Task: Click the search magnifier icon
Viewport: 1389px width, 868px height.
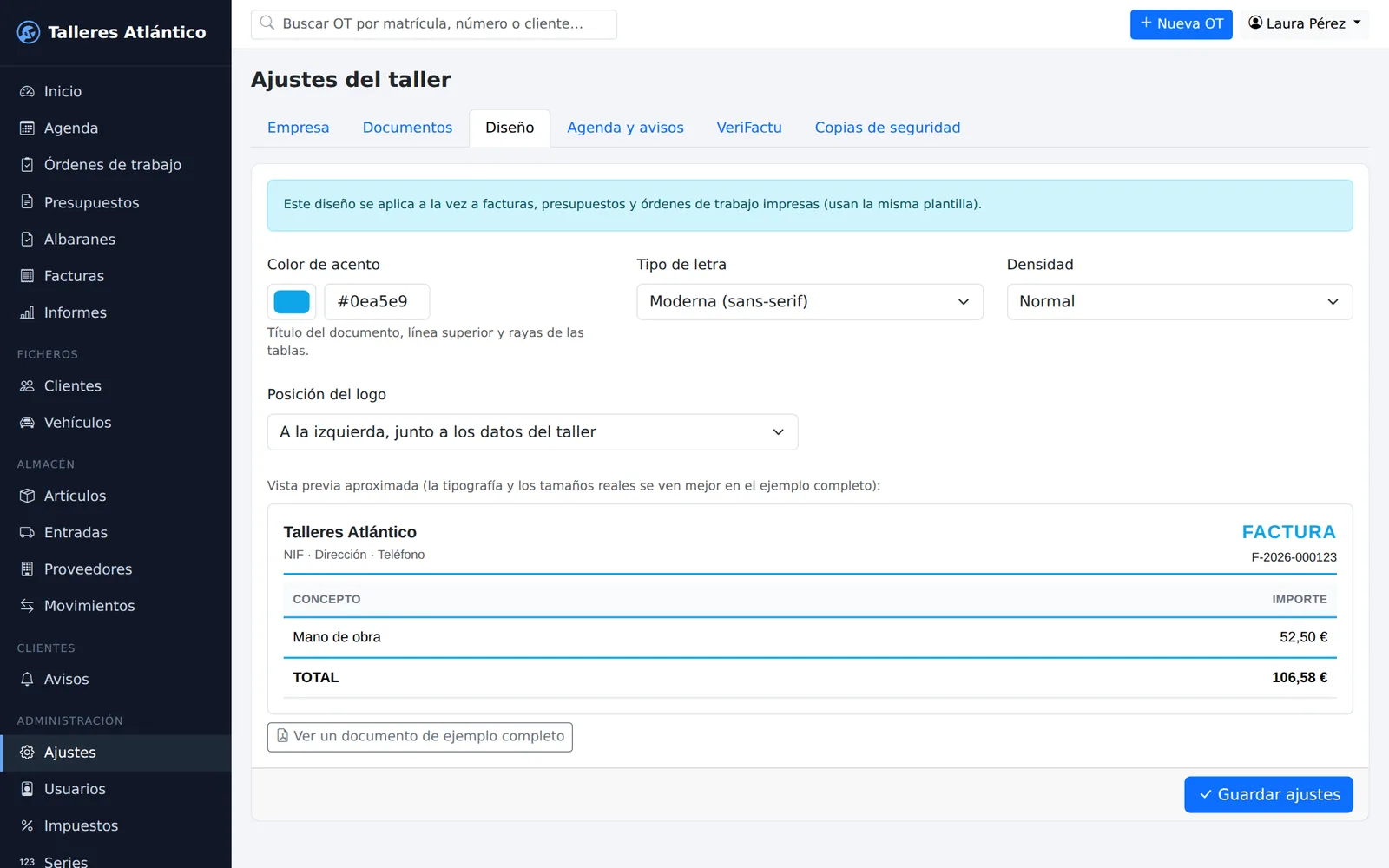Action: pos(267,23)
